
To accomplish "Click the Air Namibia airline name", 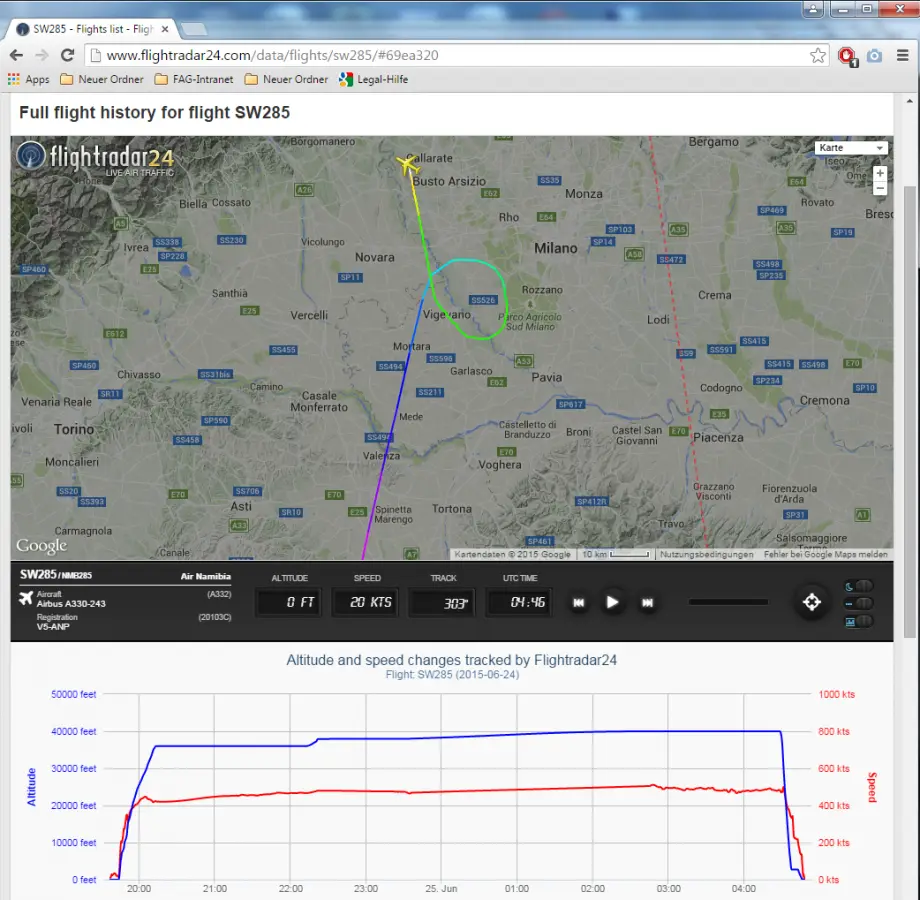I will (x=205, y=576).
